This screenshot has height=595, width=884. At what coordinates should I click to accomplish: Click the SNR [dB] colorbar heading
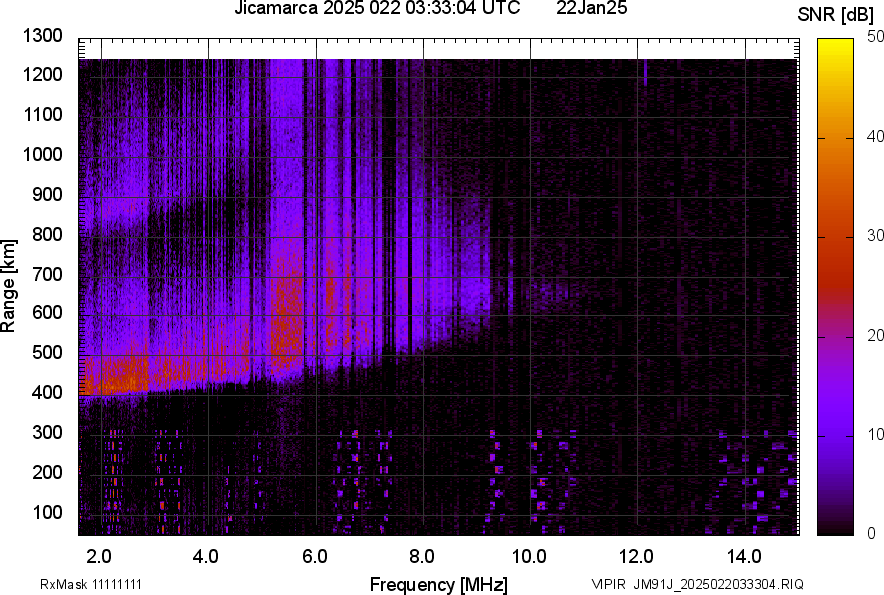point(836,14)
